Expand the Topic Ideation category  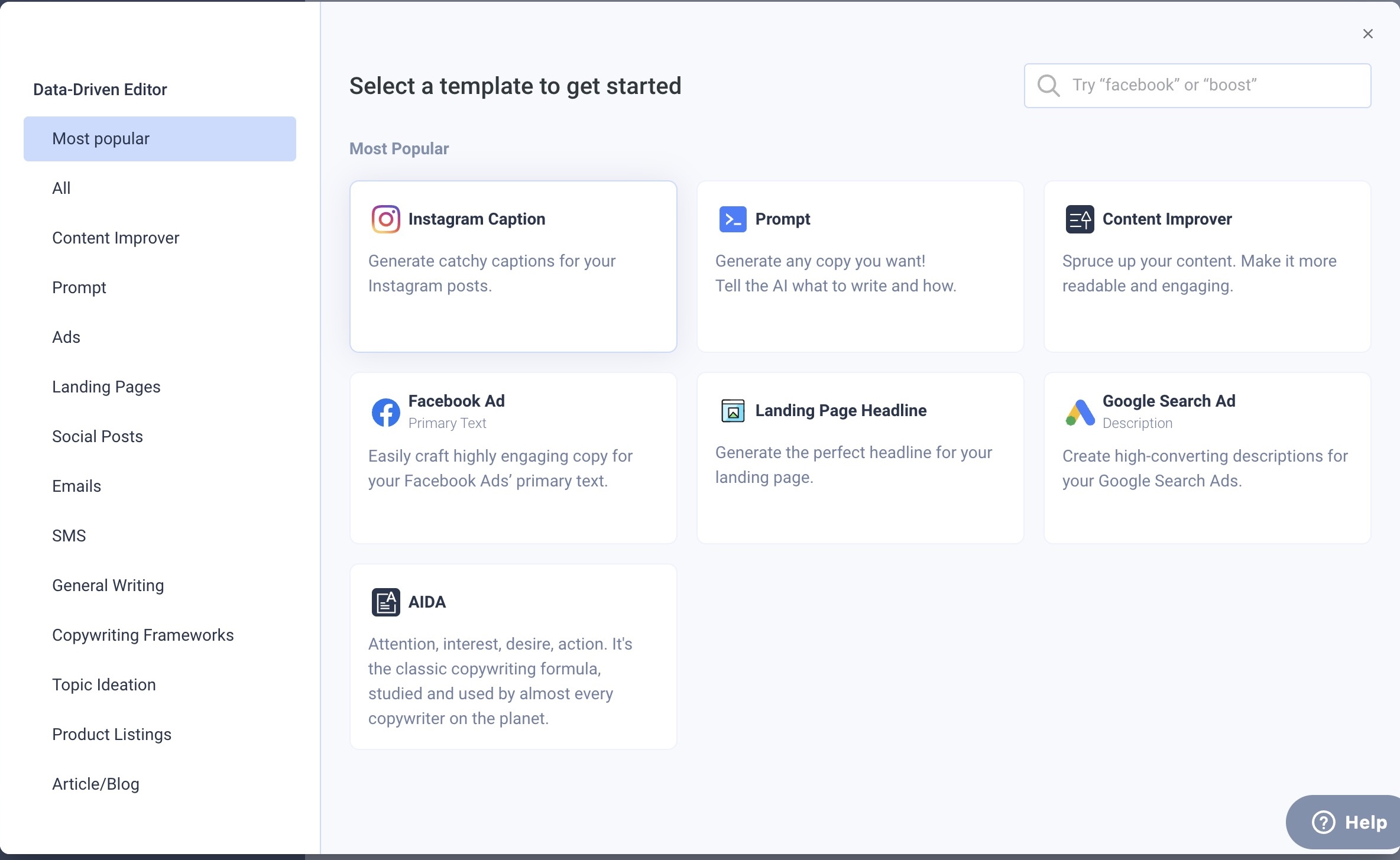(104, 684)
